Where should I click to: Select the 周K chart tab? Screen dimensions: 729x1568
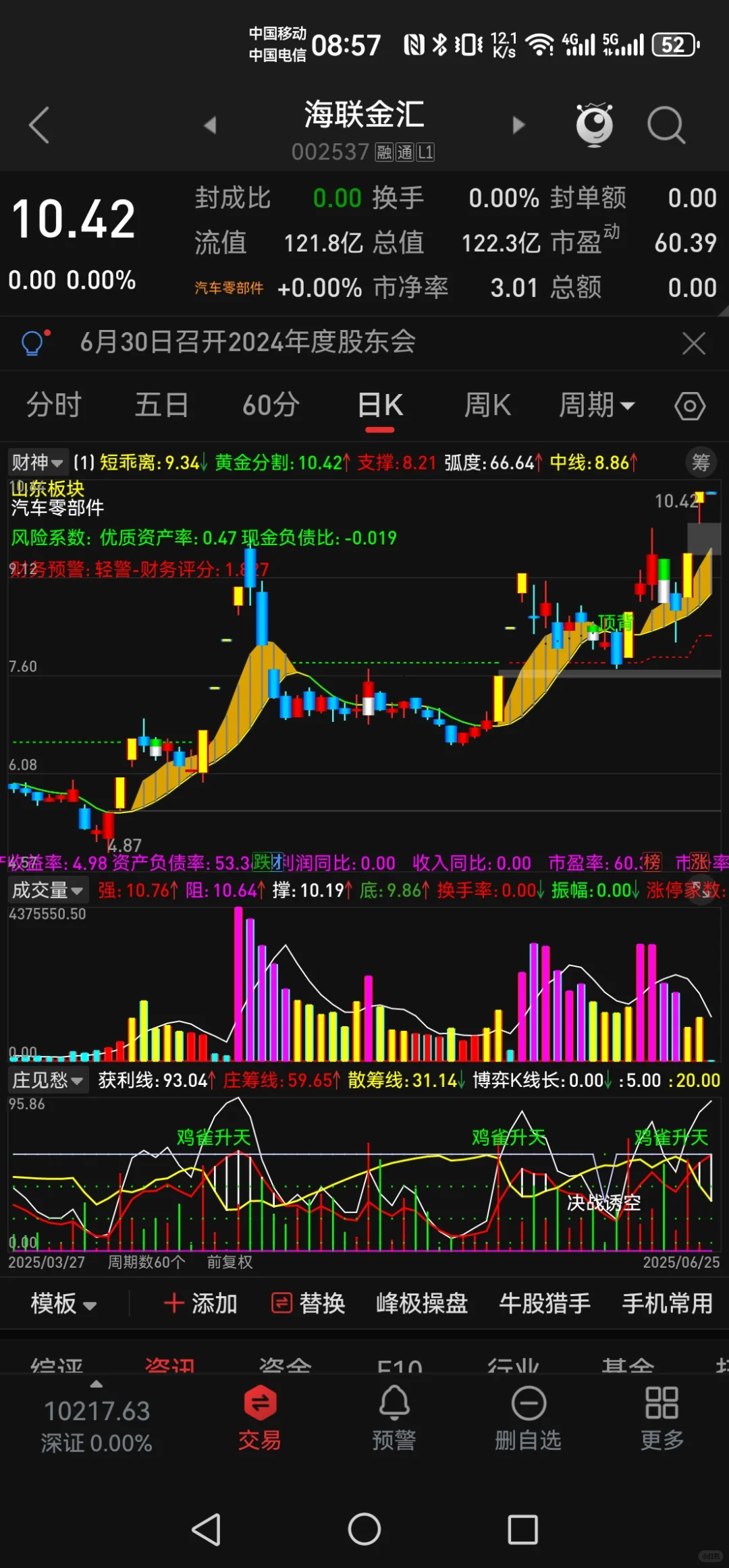pyautogui.click(x=487, y=405)
